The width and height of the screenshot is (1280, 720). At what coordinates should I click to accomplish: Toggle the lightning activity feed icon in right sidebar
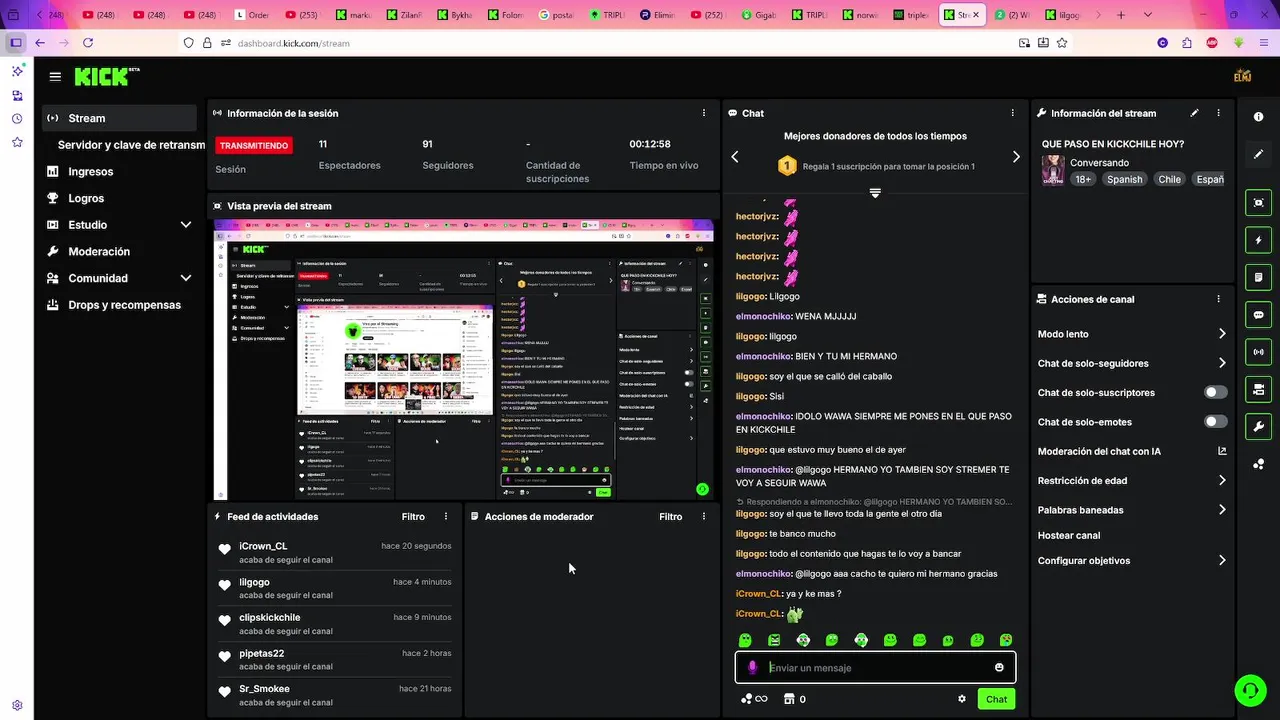pyautogui.click(x=1258, y=240)
